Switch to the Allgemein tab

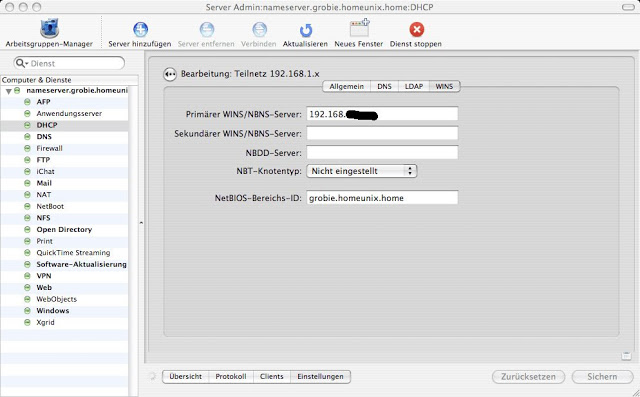click(x=347, y=86)
